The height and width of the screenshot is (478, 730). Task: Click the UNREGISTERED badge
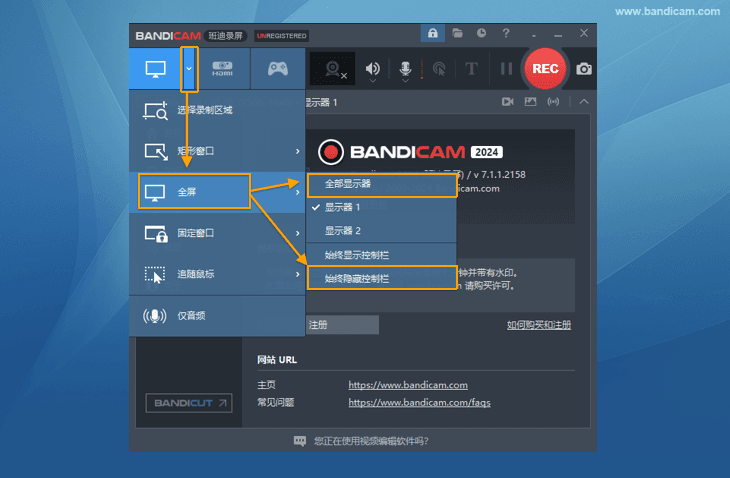point(282,36)
